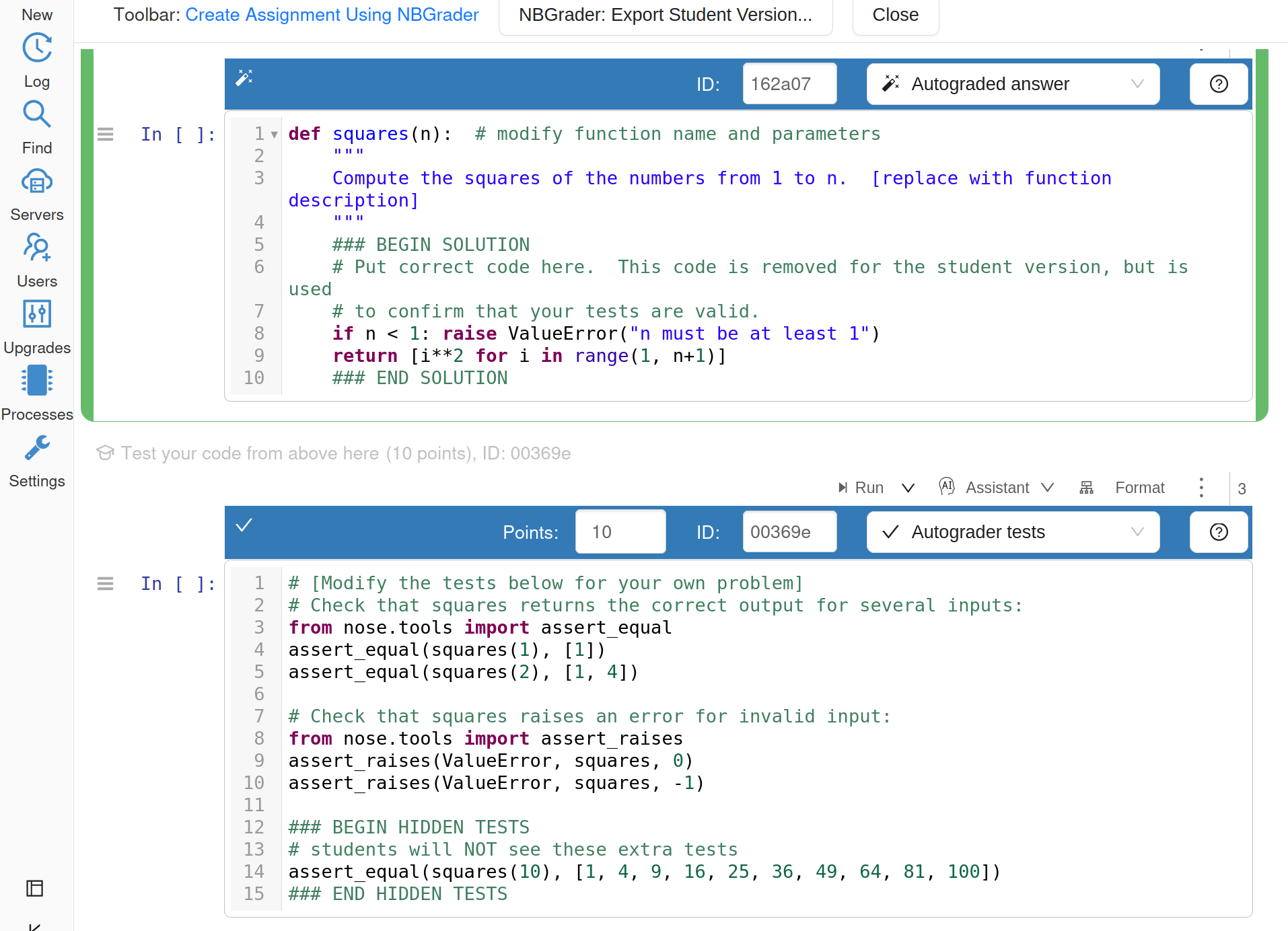Open Create Assignment Using NBGrader link
Screen dimensions: 1288x931
(332, 15)
